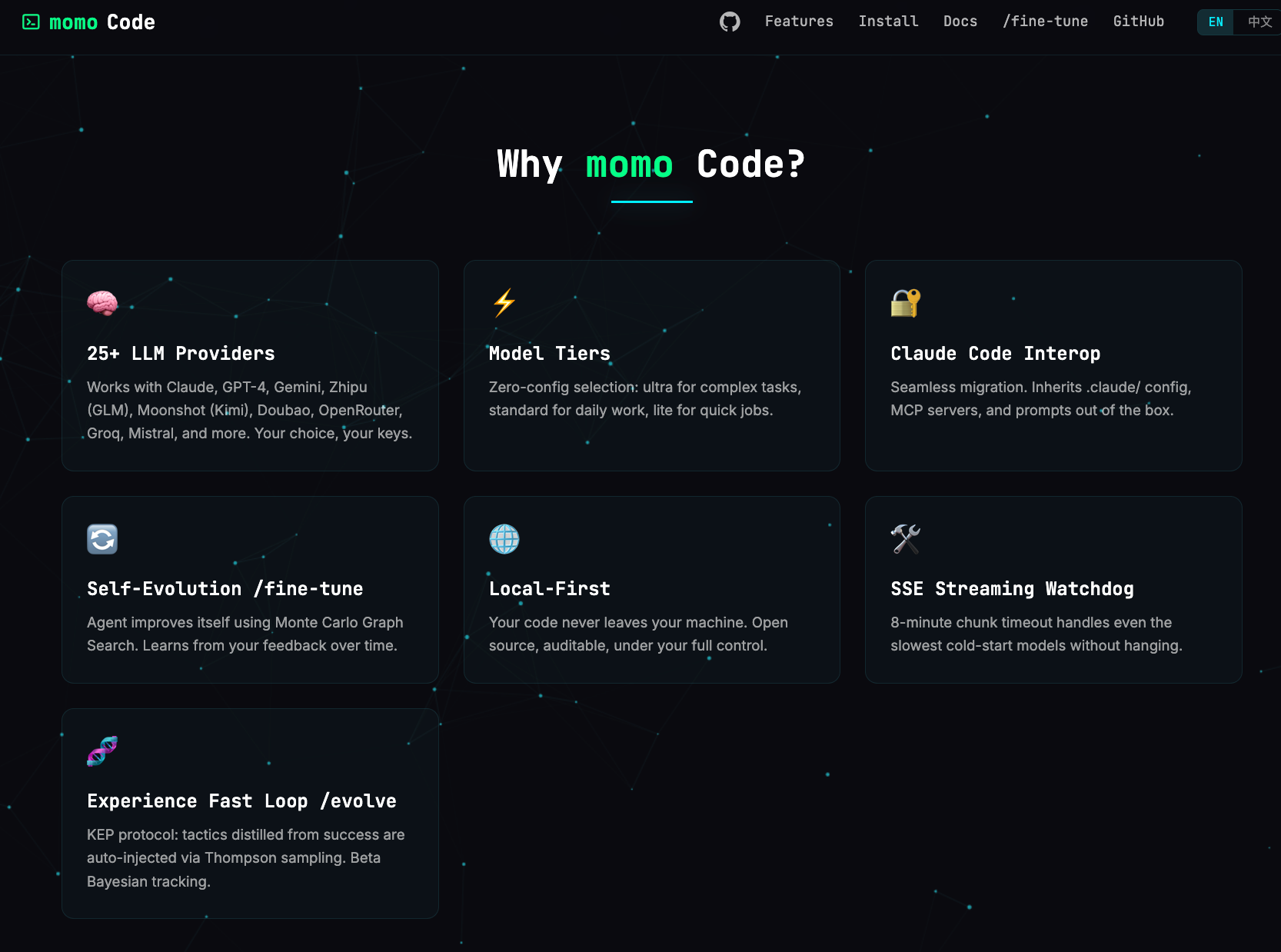Click the KEP protocol description text
This screenshot has width=1281, height=952.
tap(245, 858)
